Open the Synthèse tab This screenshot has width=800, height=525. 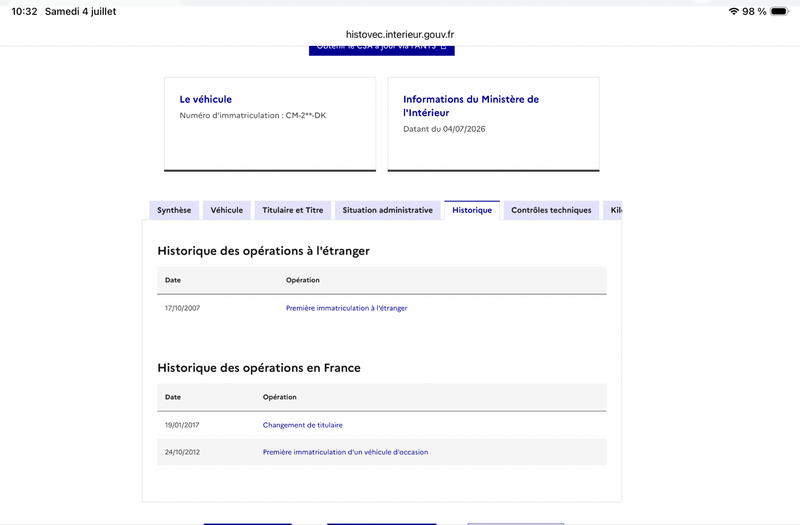[x=174, y=210]
